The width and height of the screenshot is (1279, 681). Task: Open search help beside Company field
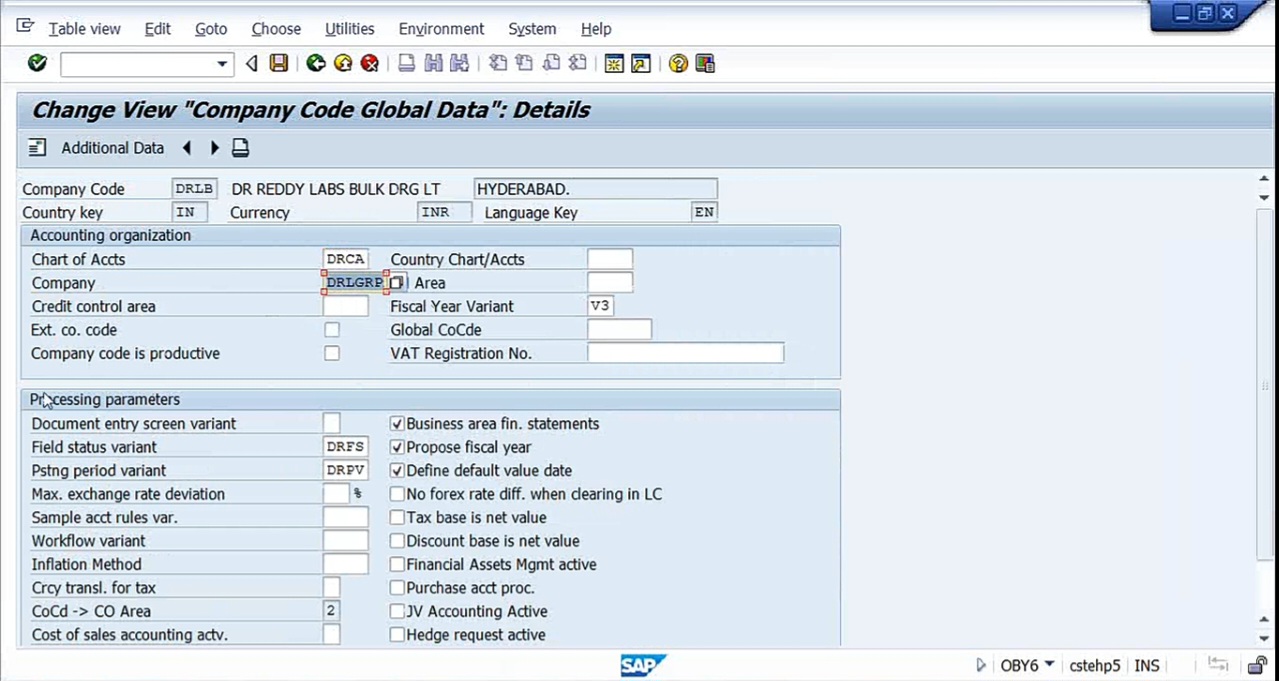click(x=397, y=283)
